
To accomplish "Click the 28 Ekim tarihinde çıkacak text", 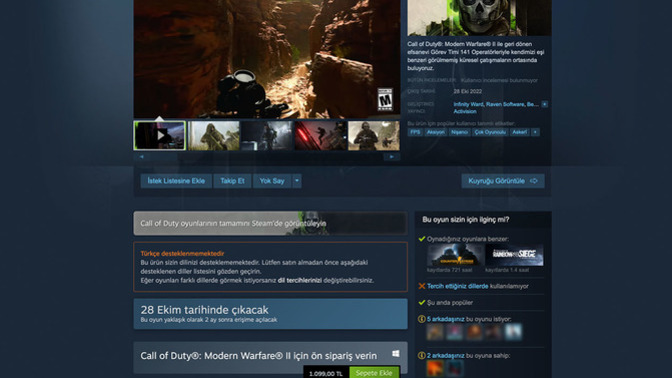I will click(x=204, y=309).
